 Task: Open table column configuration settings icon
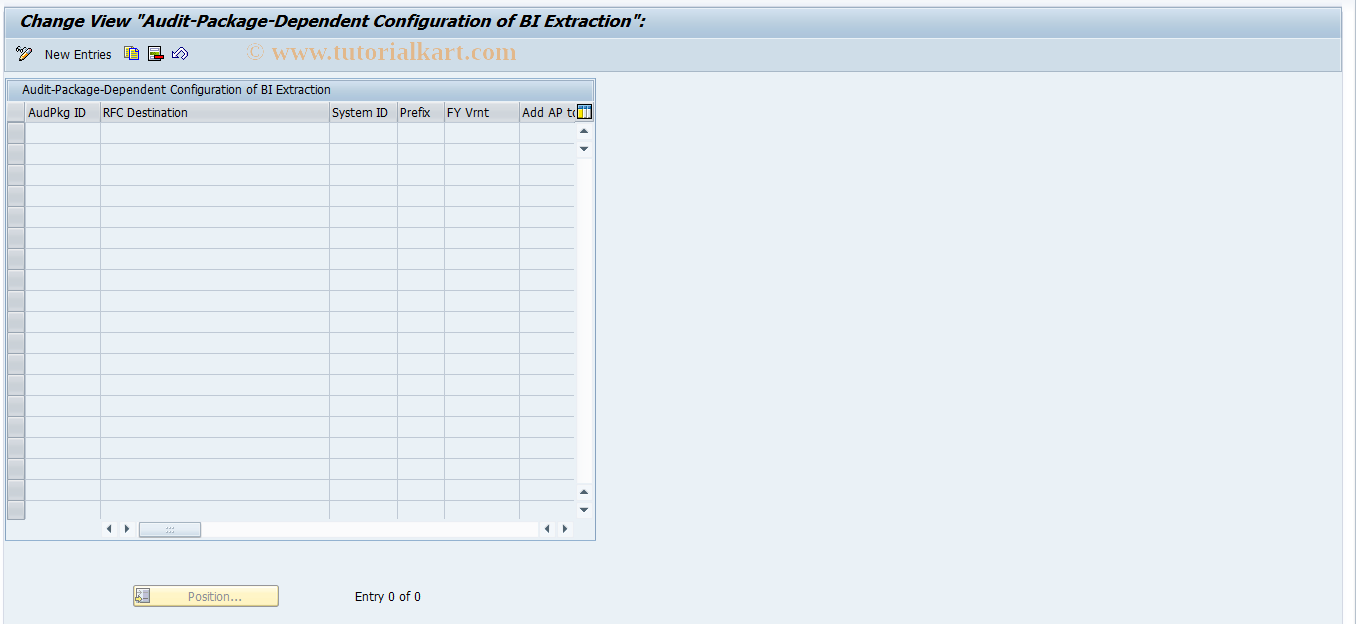pos(585,112)
